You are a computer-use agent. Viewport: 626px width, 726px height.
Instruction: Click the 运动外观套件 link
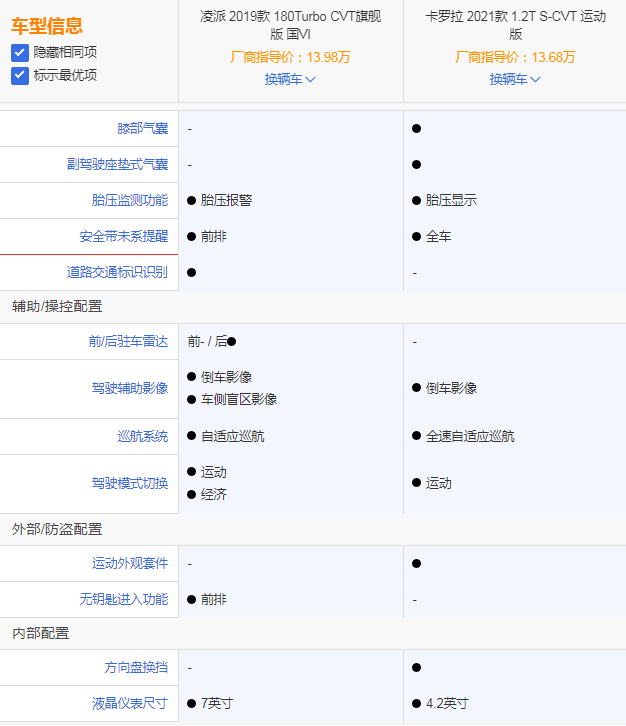point(129,563)
